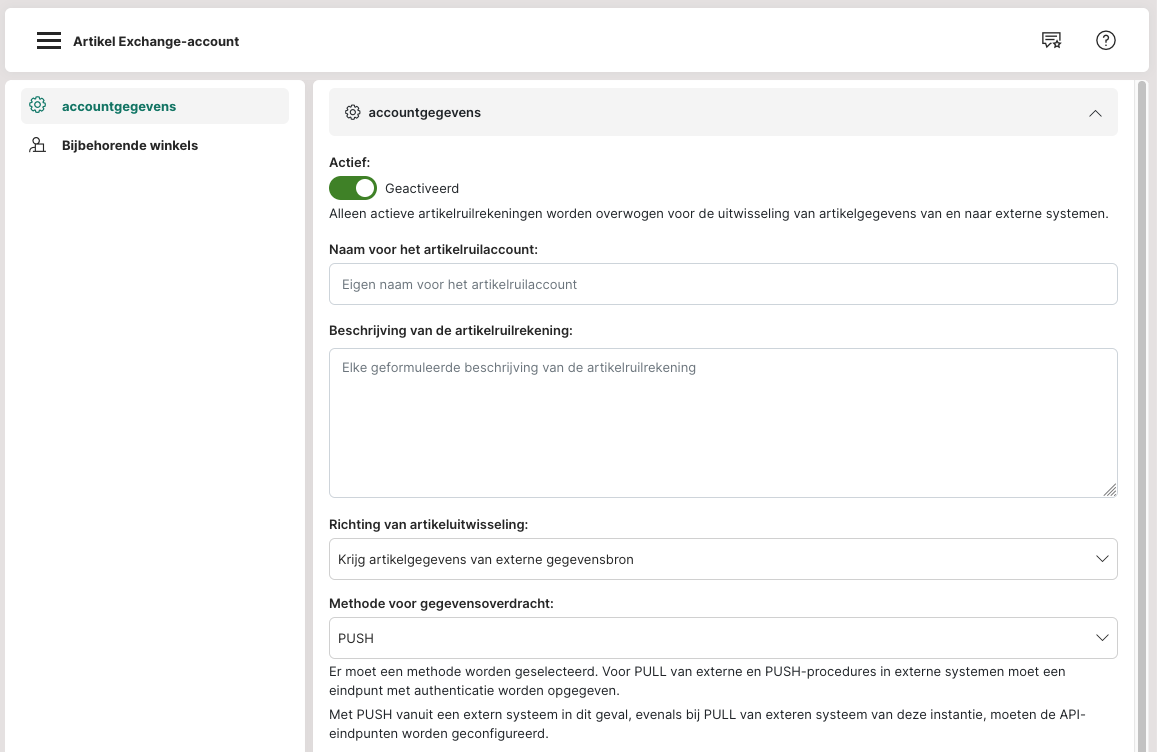Click into the Beschrijving textarea

coord(722,422)
